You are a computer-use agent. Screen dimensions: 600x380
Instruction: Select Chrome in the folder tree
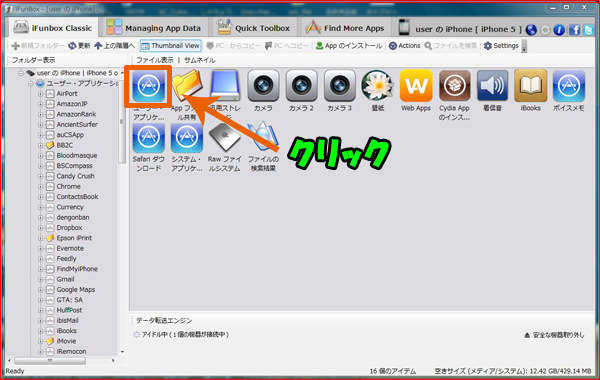(x=68, y=187)
